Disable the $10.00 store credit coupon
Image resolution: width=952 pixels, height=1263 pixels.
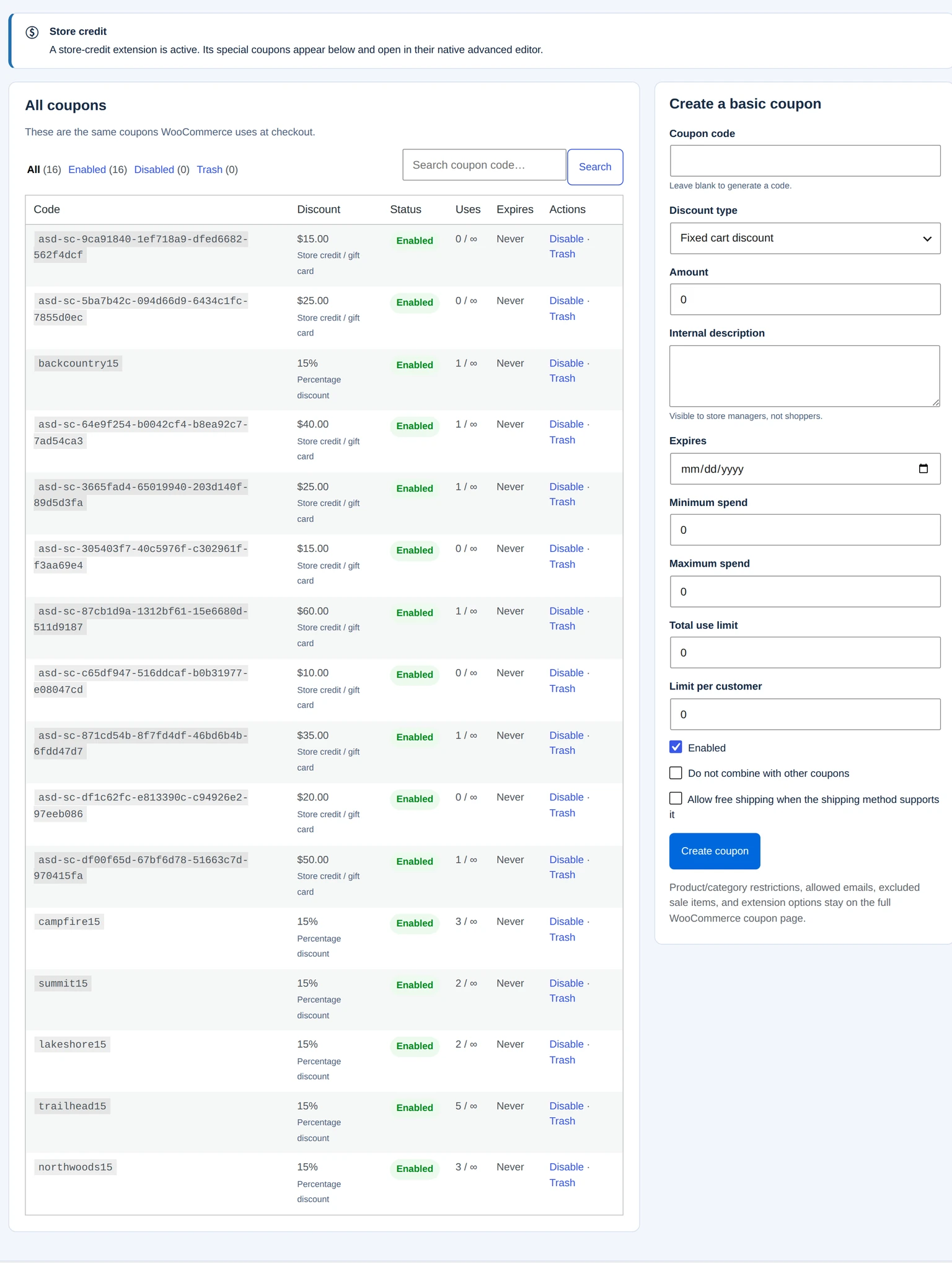tap(566, 673)
